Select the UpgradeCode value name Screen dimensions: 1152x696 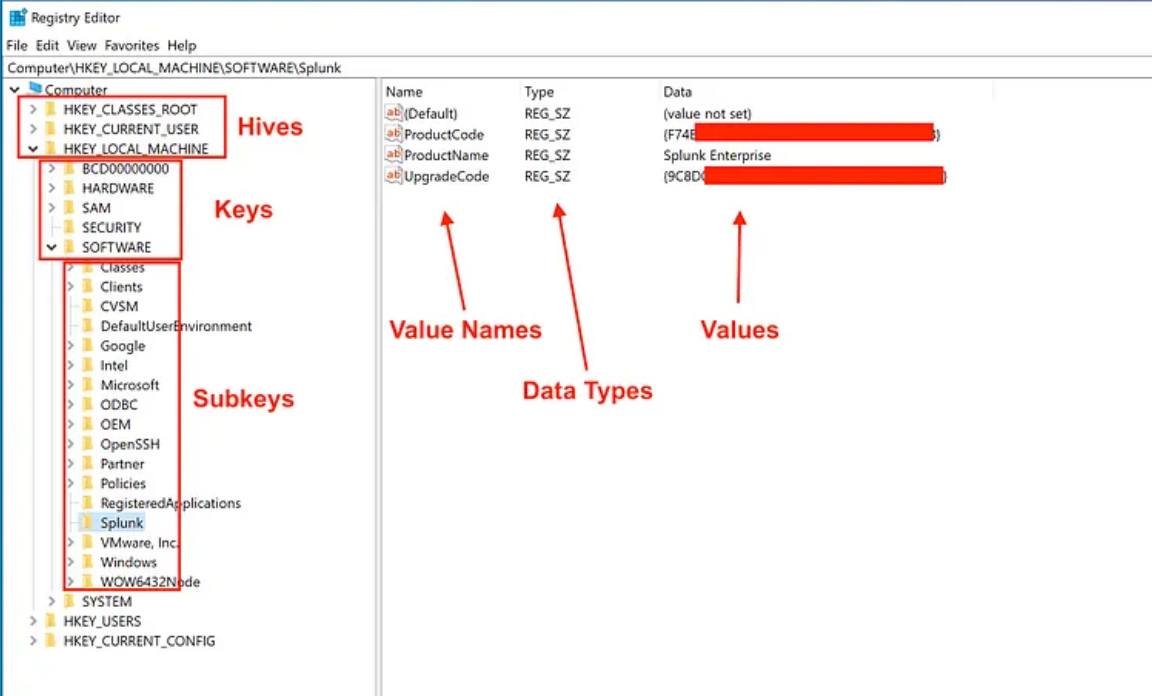click(446, 176)
